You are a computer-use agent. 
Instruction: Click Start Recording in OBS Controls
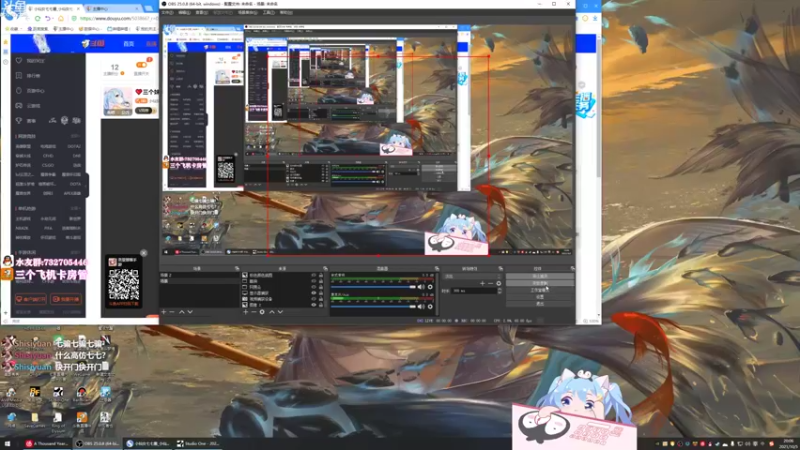pyautogui.click(x=540, y=283)
